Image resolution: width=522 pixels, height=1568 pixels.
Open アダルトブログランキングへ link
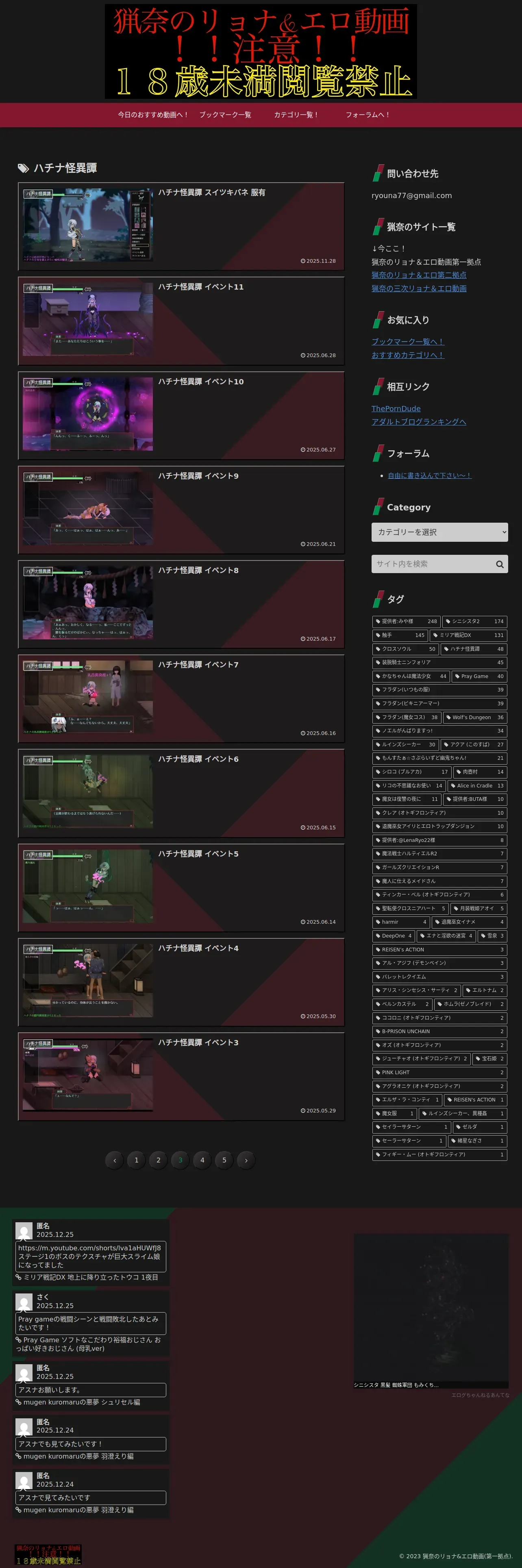coord(419,422)
